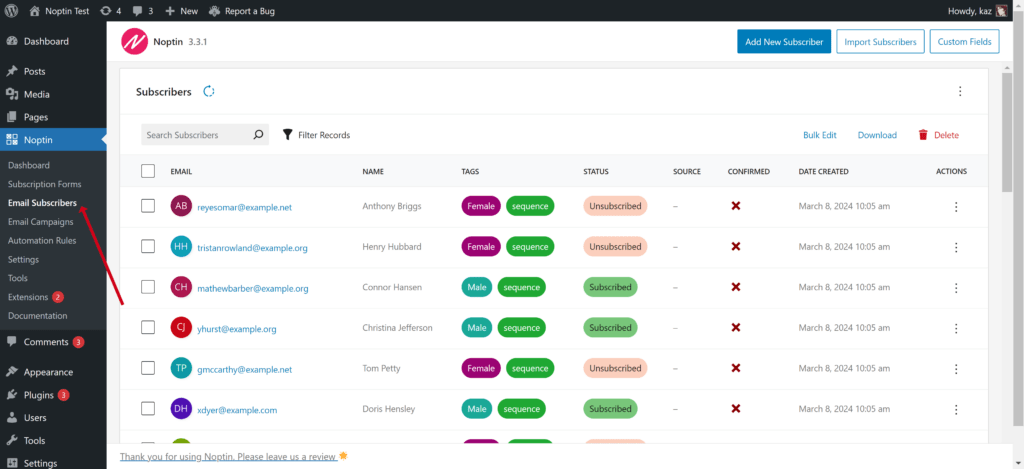Screen dimensions: 1024x469
Task: Open Email Campaigns in Noptin submenu
Action: 40,221
